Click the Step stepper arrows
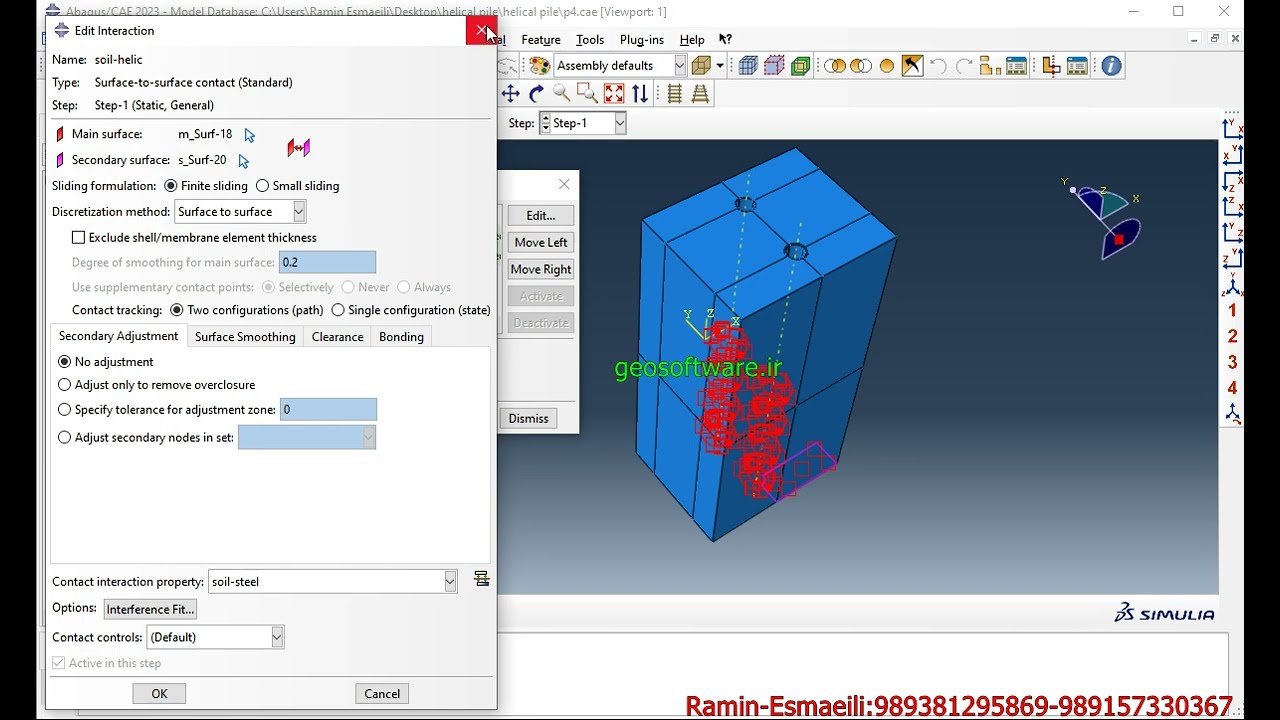The width and height of the screenshot is (1280, 720). (x=545, y=123)
